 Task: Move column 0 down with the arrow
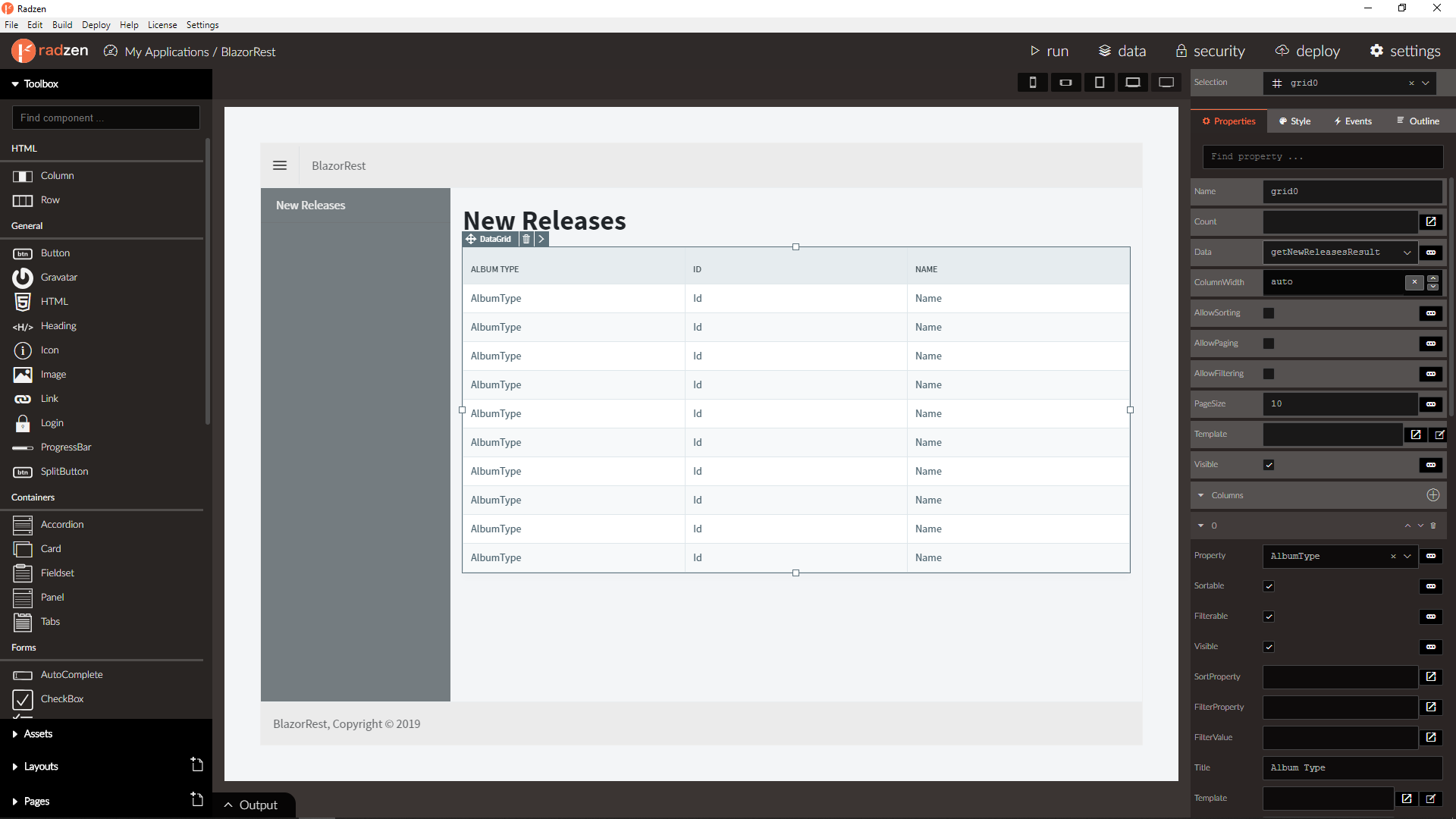pyautogui.click(x=1420, y=526)
